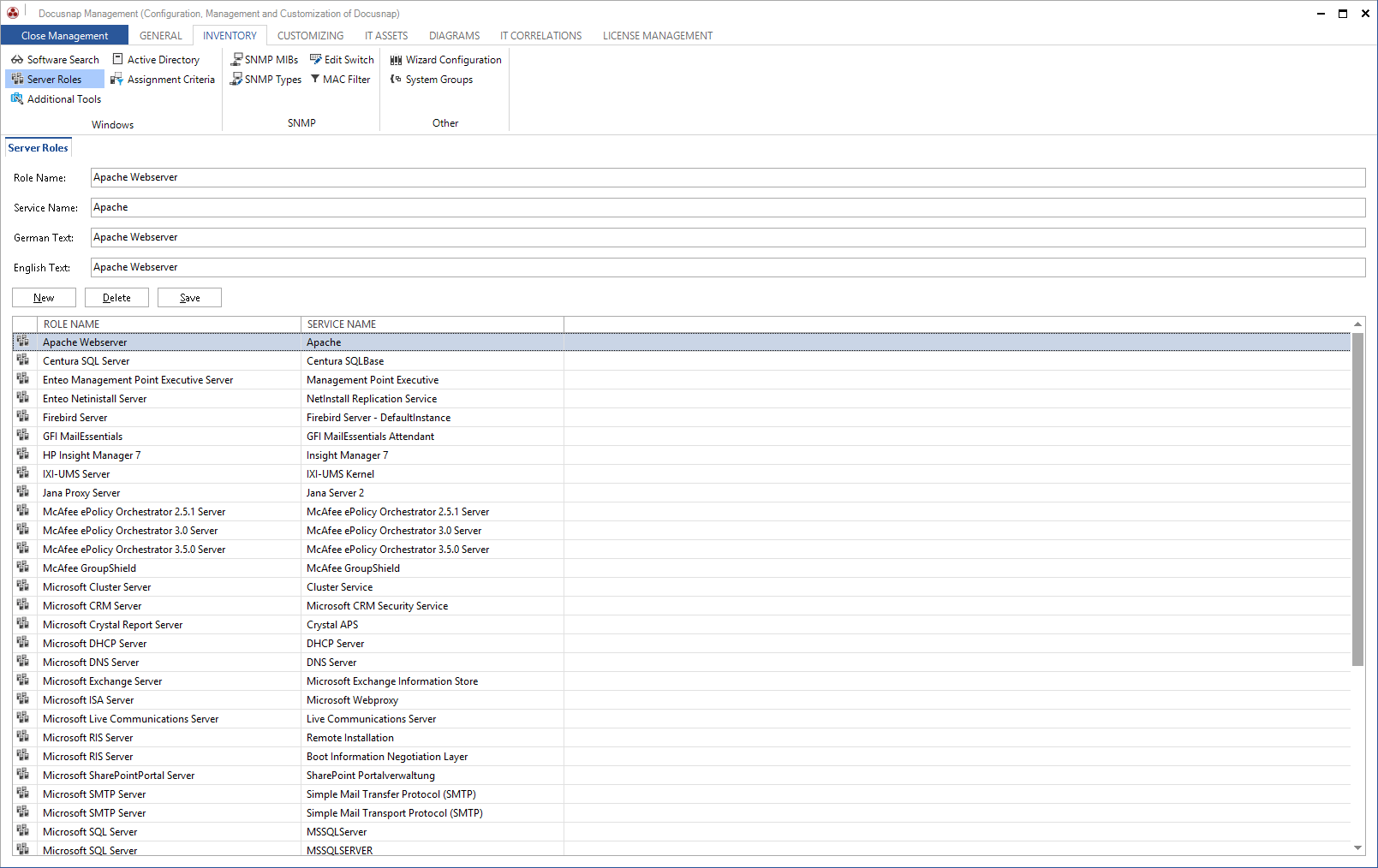The height and width of the screenshot is (868, 1378).
Task: Click the list scrollbar down arrow
Action: pos(1357,848)
